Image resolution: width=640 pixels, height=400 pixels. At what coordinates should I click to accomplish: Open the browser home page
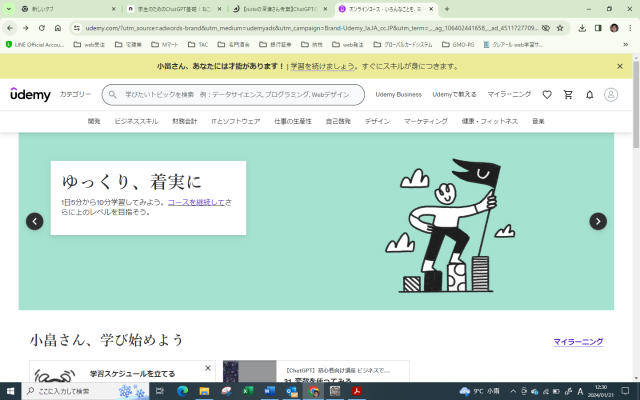click(58, 28)
